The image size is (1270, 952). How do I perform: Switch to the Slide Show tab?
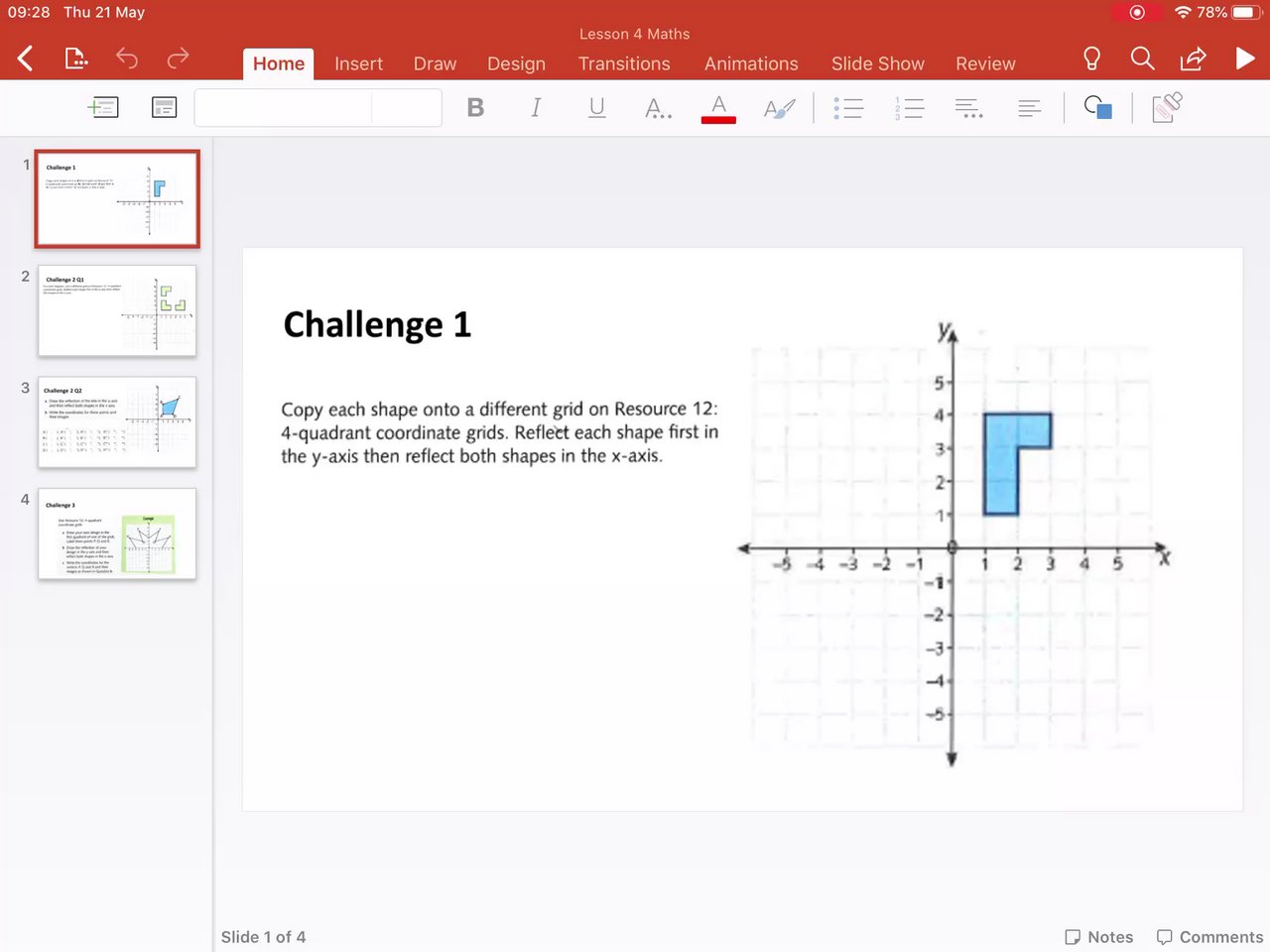click(x=878, y=63)
